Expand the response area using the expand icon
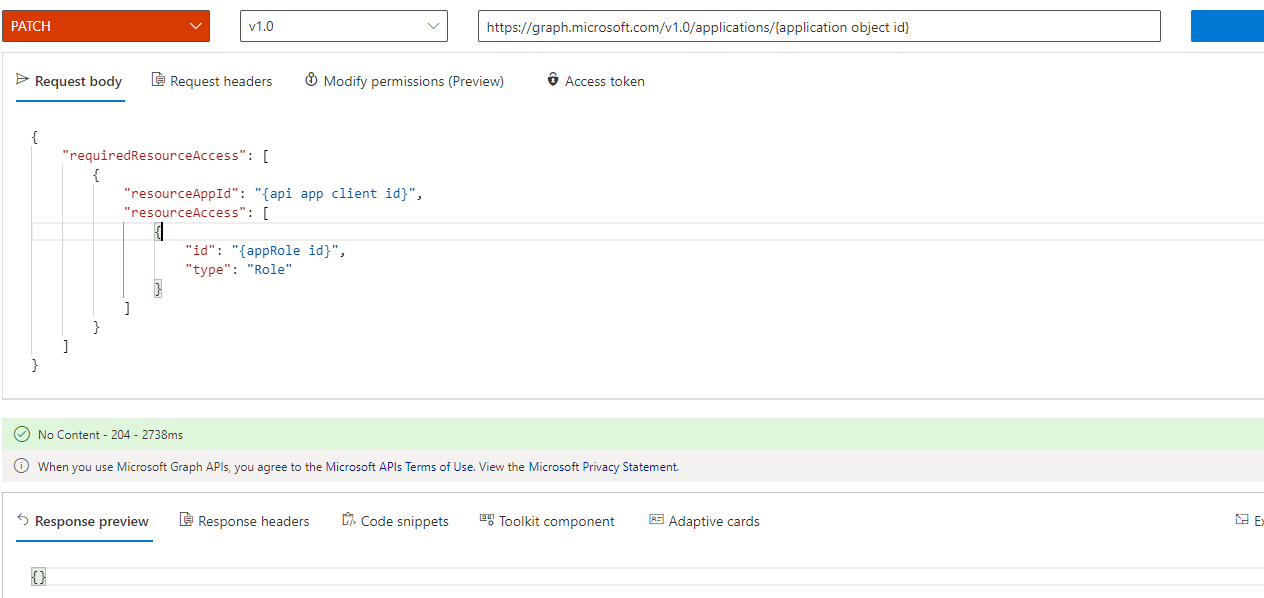1264x598 pixels. [1241, 519]
